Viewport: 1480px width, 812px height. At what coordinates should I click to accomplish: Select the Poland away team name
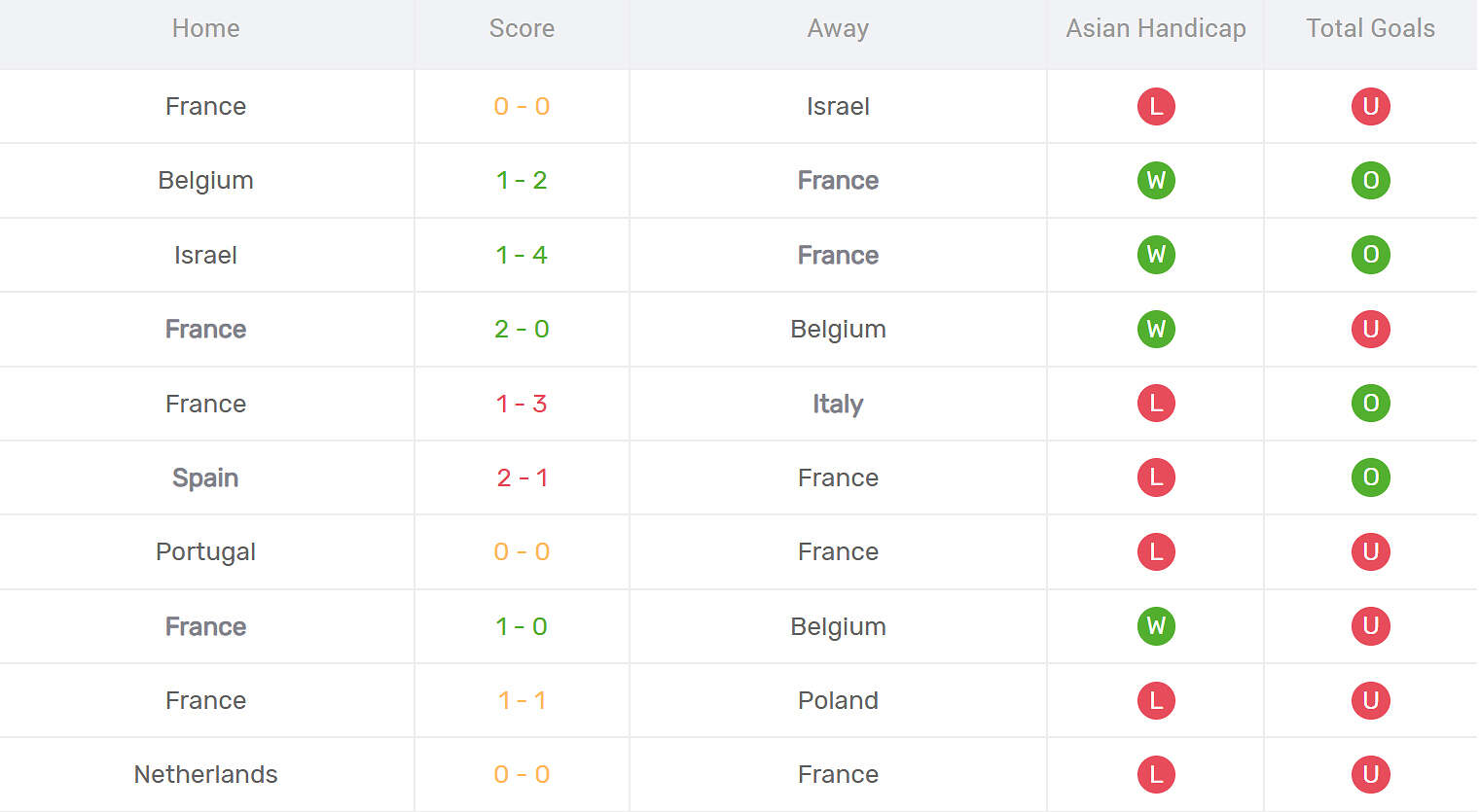click(838, 700)
